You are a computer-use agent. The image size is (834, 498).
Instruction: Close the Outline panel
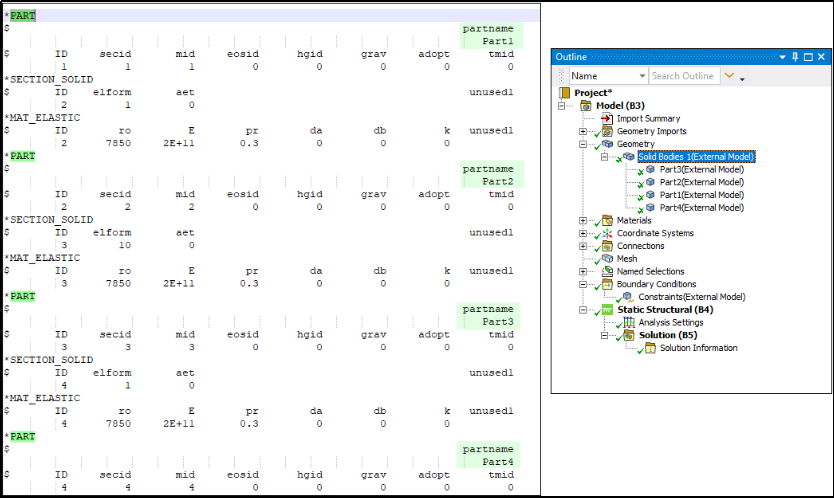click(821, 57)
